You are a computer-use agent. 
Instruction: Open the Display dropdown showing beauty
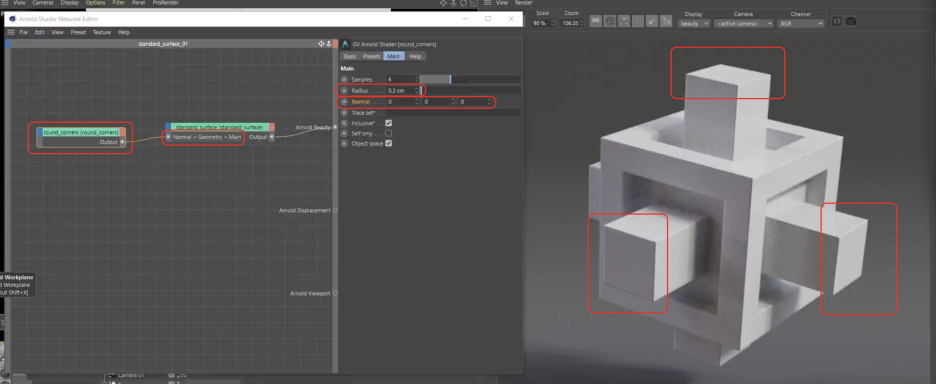tap(694, 23)
